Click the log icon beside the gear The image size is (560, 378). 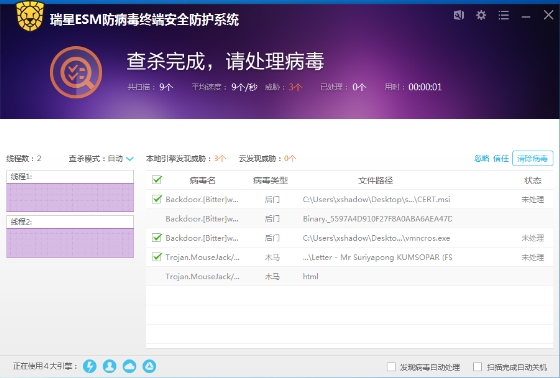[459, 15]
